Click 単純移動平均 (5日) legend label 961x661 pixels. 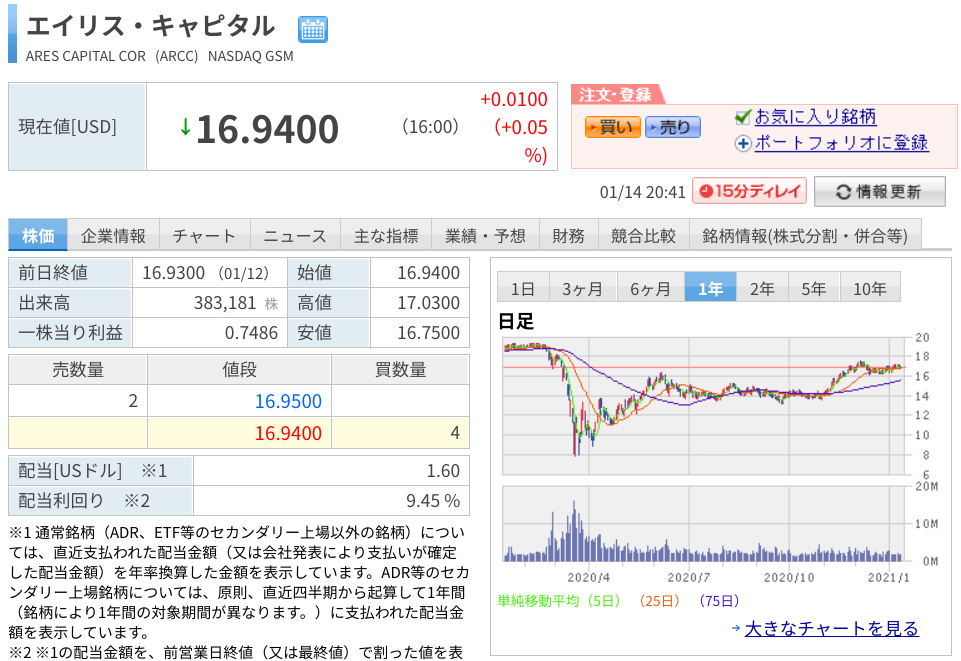click(559, 601)
